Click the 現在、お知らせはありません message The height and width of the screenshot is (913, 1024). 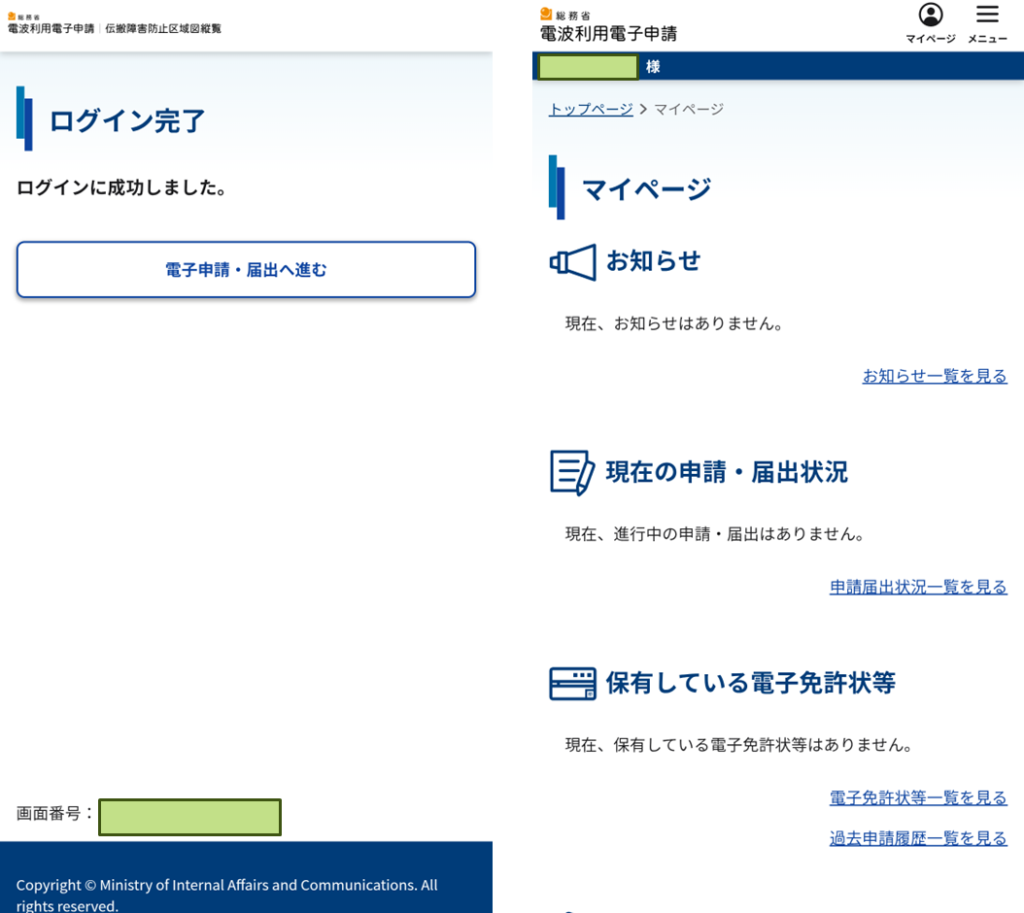673,324
